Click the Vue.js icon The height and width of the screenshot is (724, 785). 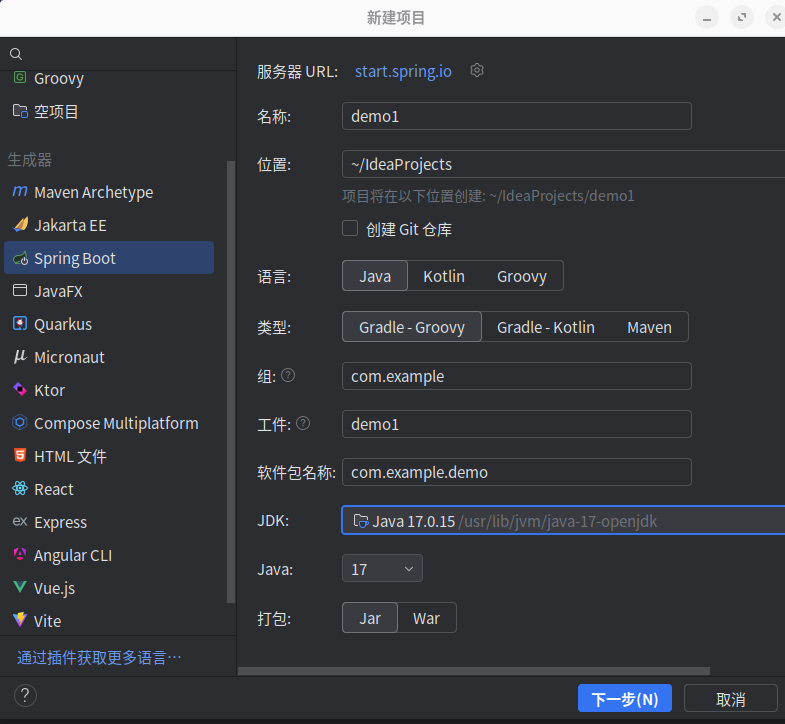[20, 587]
